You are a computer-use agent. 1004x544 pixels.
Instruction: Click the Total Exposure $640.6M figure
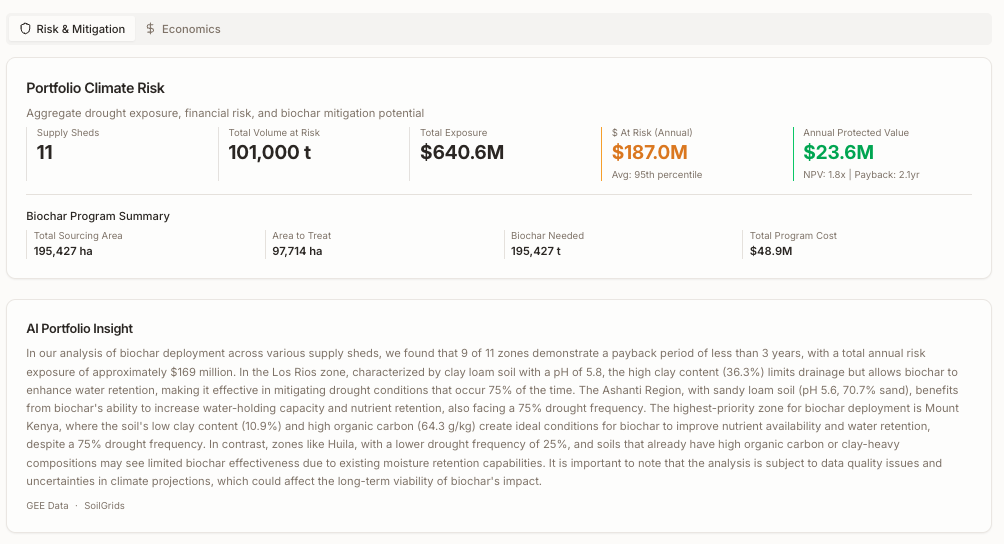coord(462,152)
